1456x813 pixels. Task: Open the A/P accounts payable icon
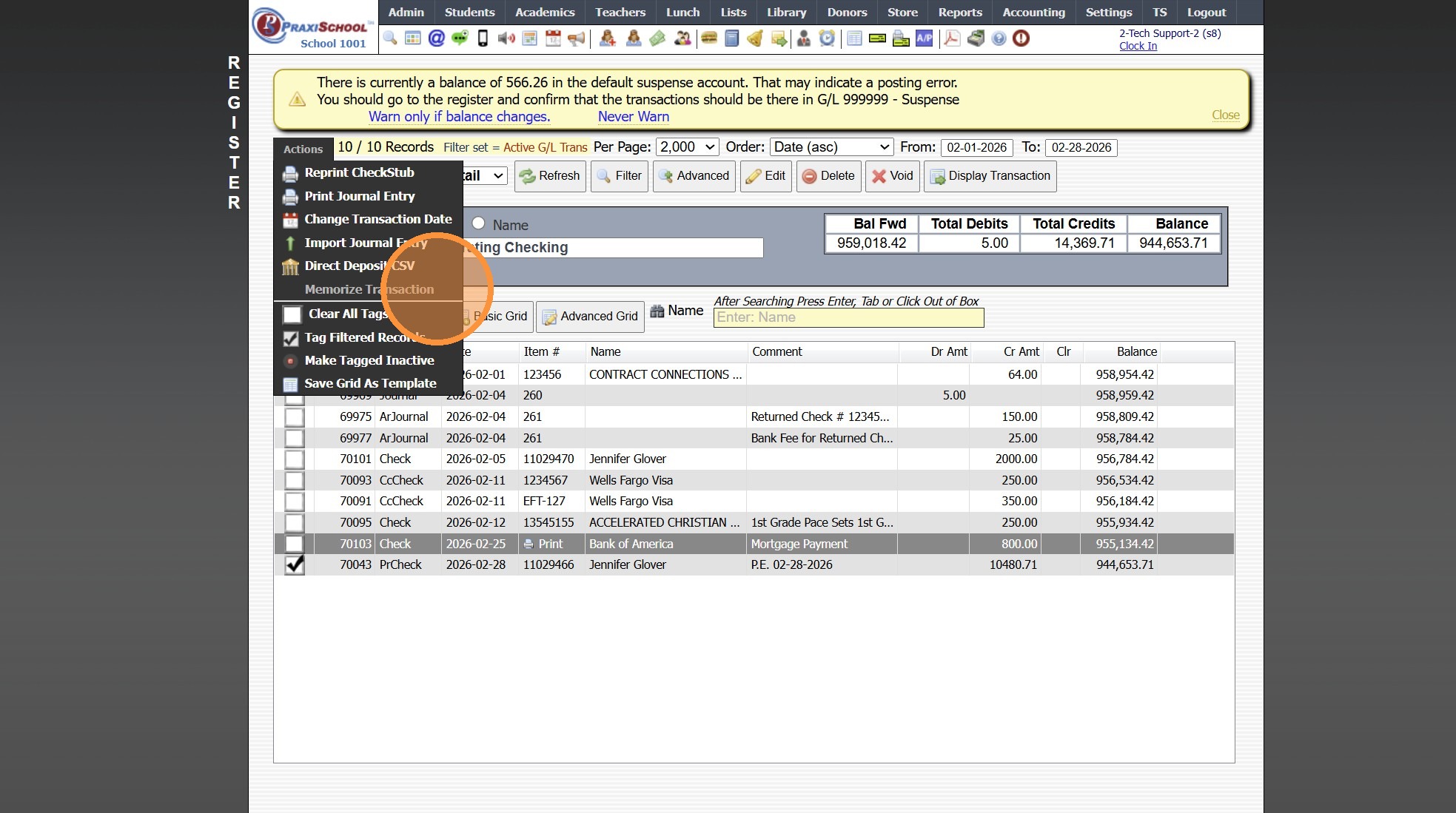coord(924,38)
